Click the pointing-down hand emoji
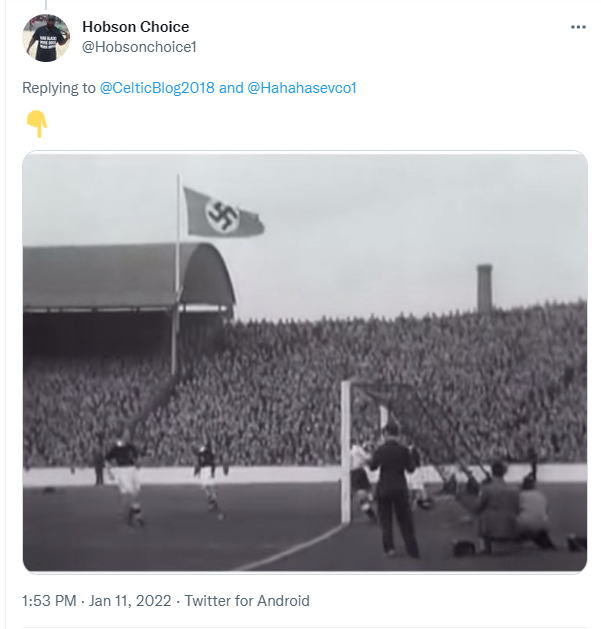Viewport: 601px width, 629px height. click(37, 124)
